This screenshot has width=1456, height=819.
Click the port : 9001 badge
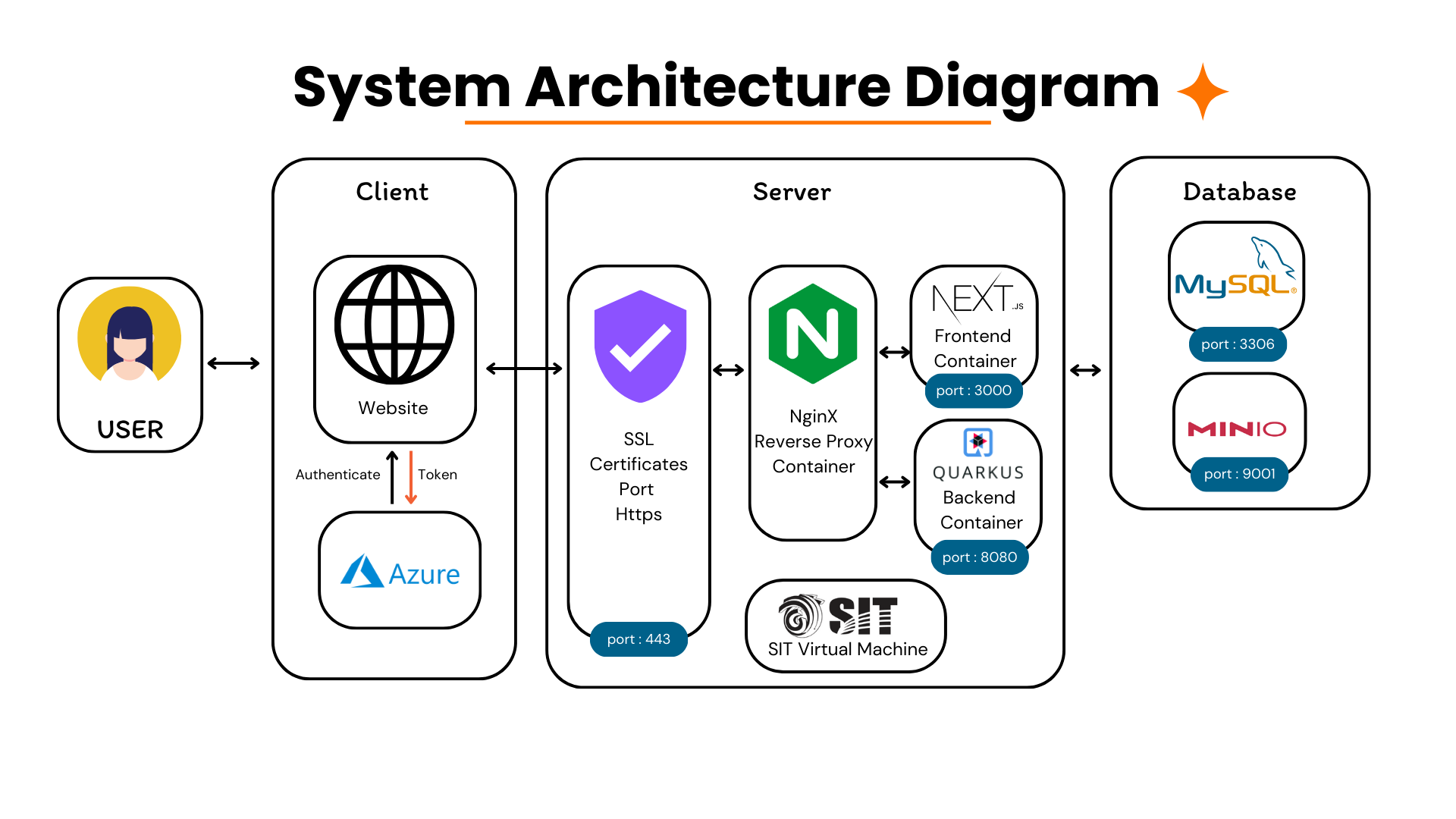[x=1239, y=474]
